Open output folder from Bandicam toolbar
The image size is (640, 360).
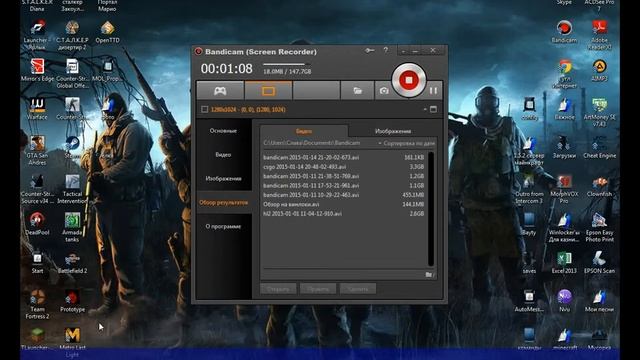(357, 91)
